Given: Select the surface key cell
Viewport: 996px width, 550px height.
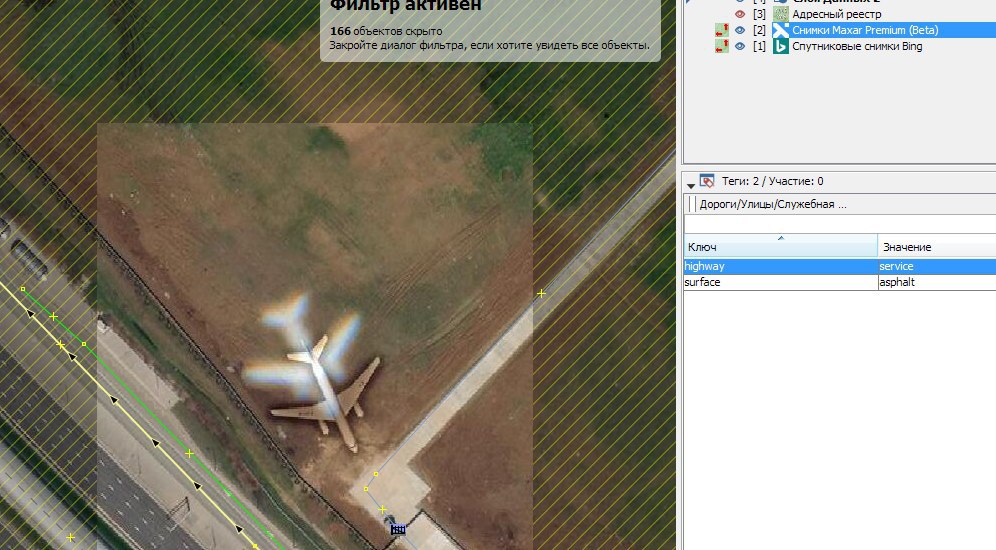Looking at the screenshot, I should (781, 282).
